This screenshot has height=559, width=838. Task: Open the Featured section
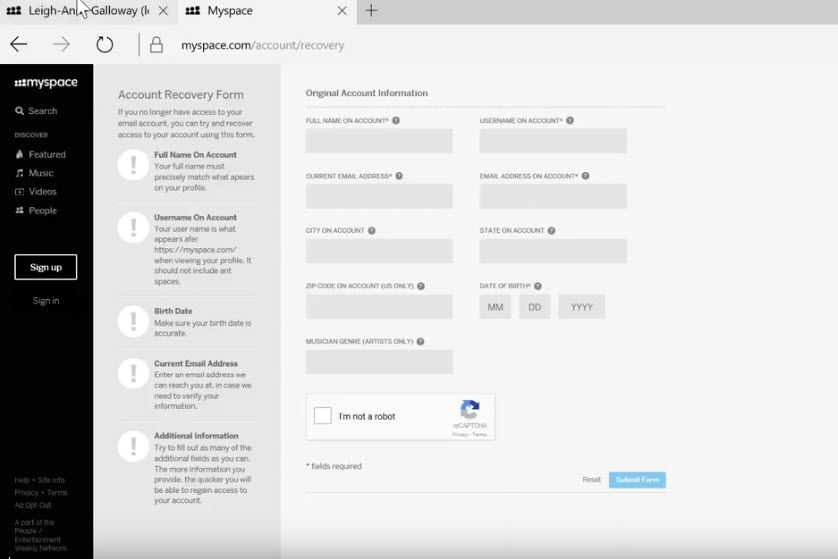click(41, 154)
